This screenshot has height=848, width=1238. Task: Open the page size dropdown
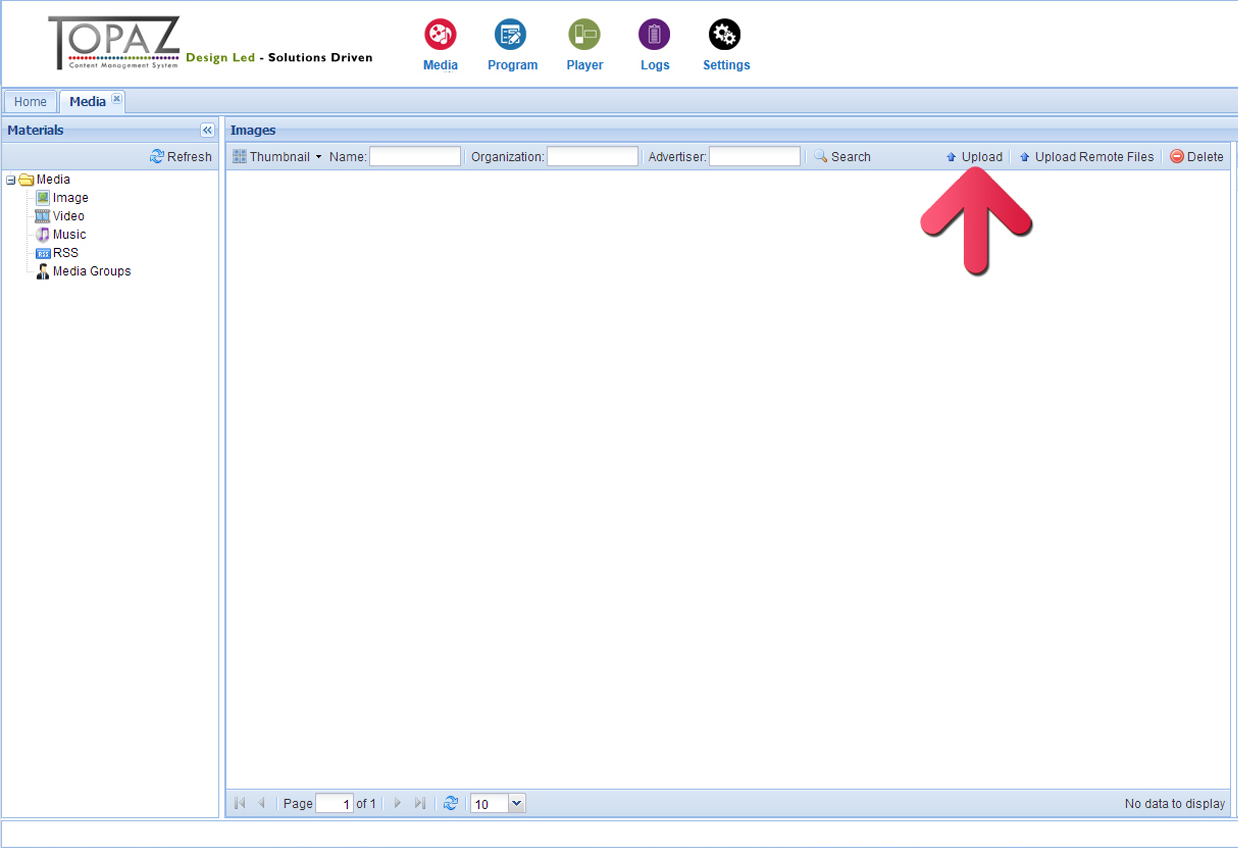tap(516, 803)
